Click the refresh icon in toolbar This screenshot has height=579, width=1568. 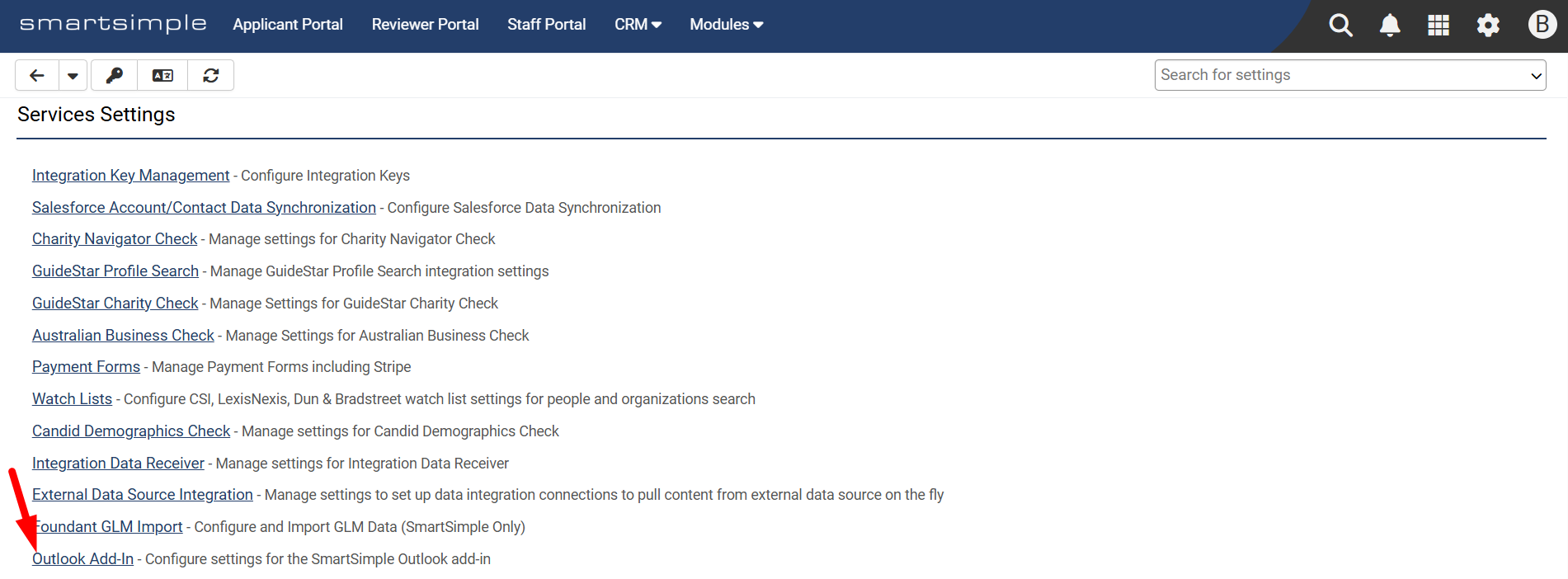211,75
